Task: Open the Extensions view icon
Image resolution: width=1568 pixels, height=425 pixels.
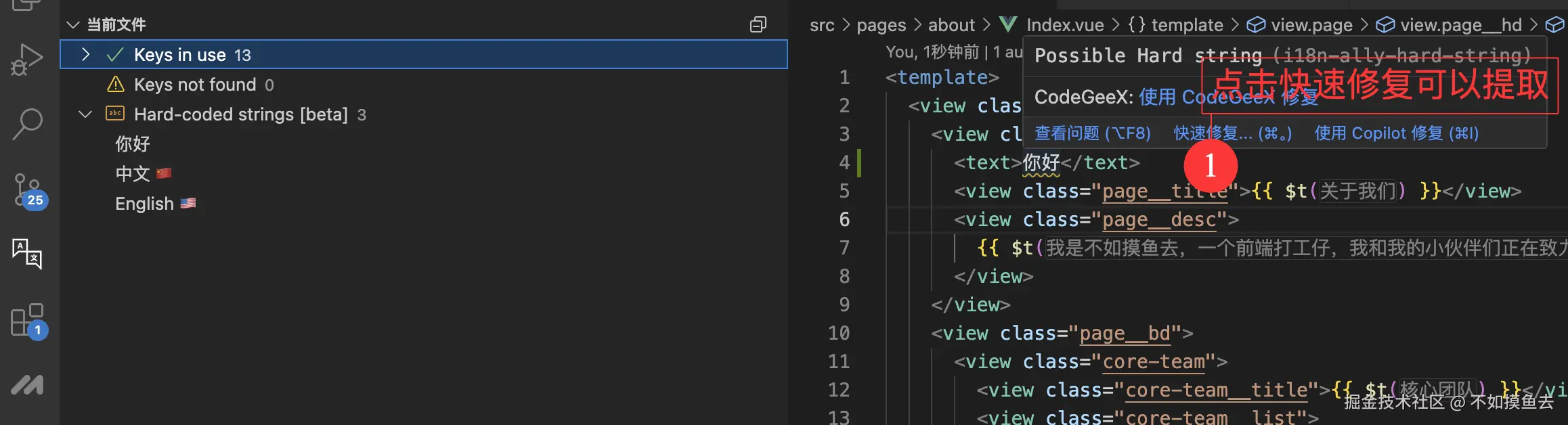Action: click(28, 320)
